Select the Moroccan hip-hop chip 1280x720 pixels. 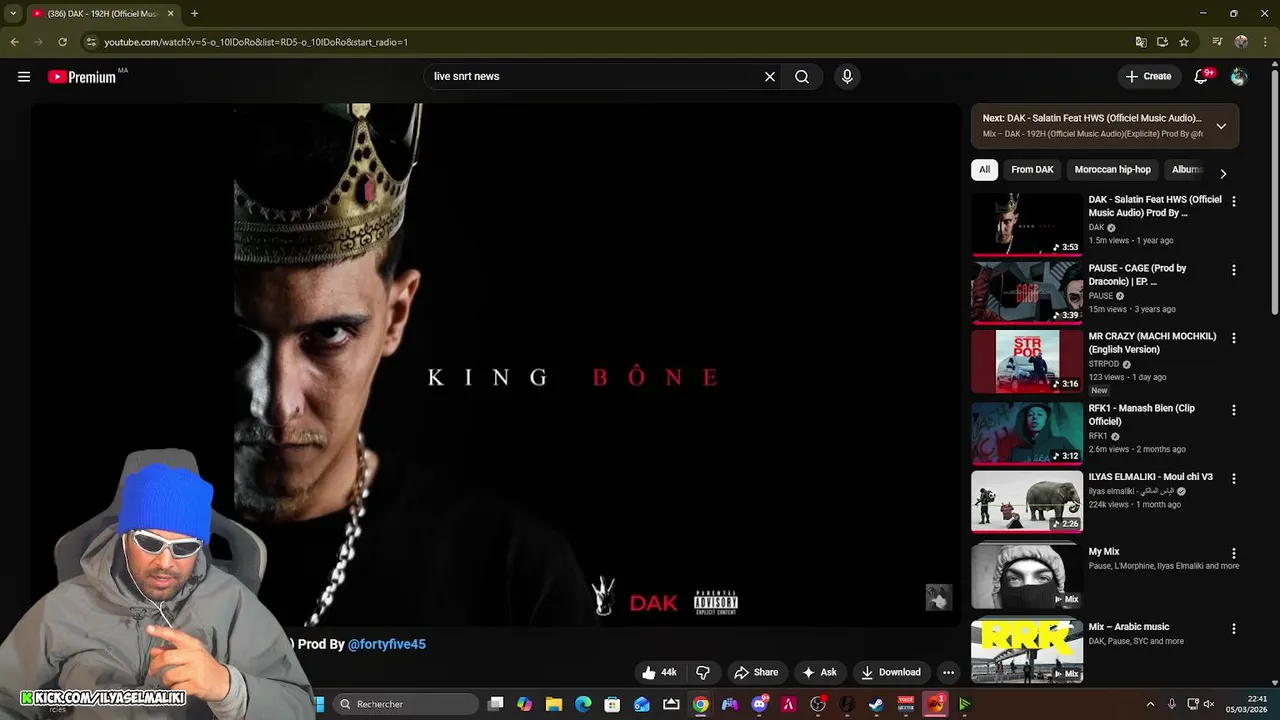[1112, 170]
